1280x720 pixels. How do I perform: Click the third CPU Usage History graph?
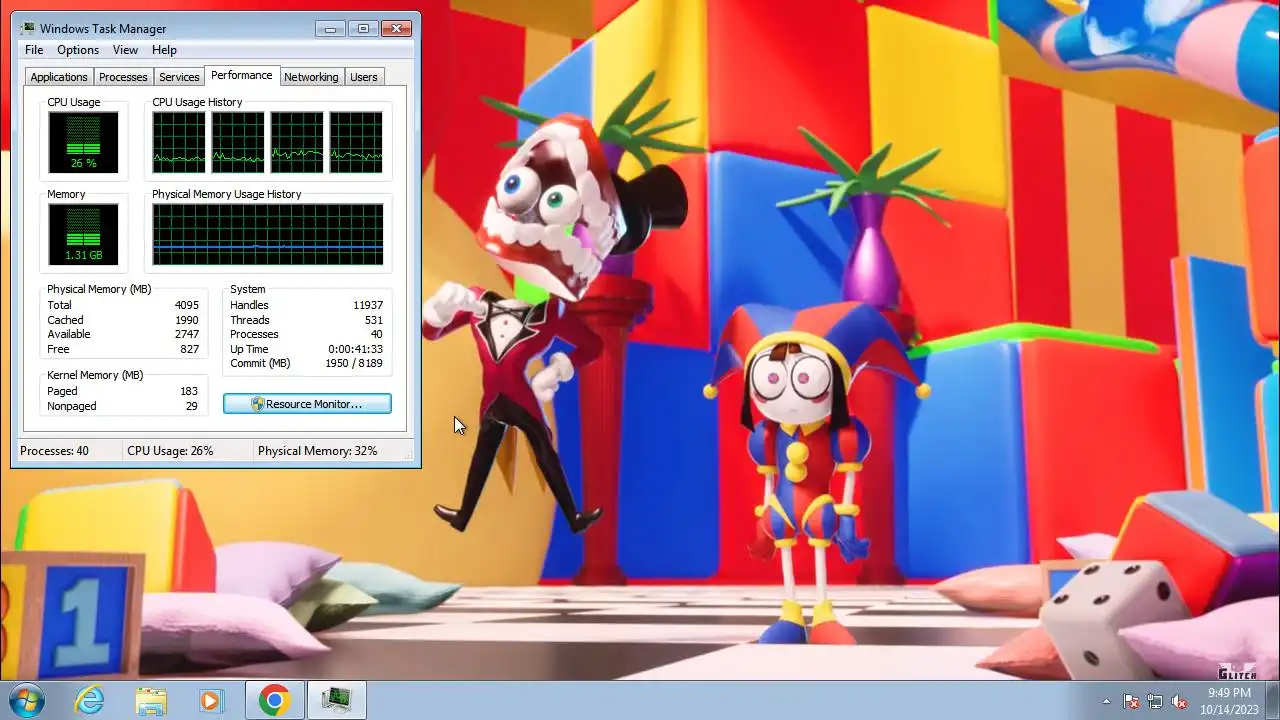pos(297,142)
